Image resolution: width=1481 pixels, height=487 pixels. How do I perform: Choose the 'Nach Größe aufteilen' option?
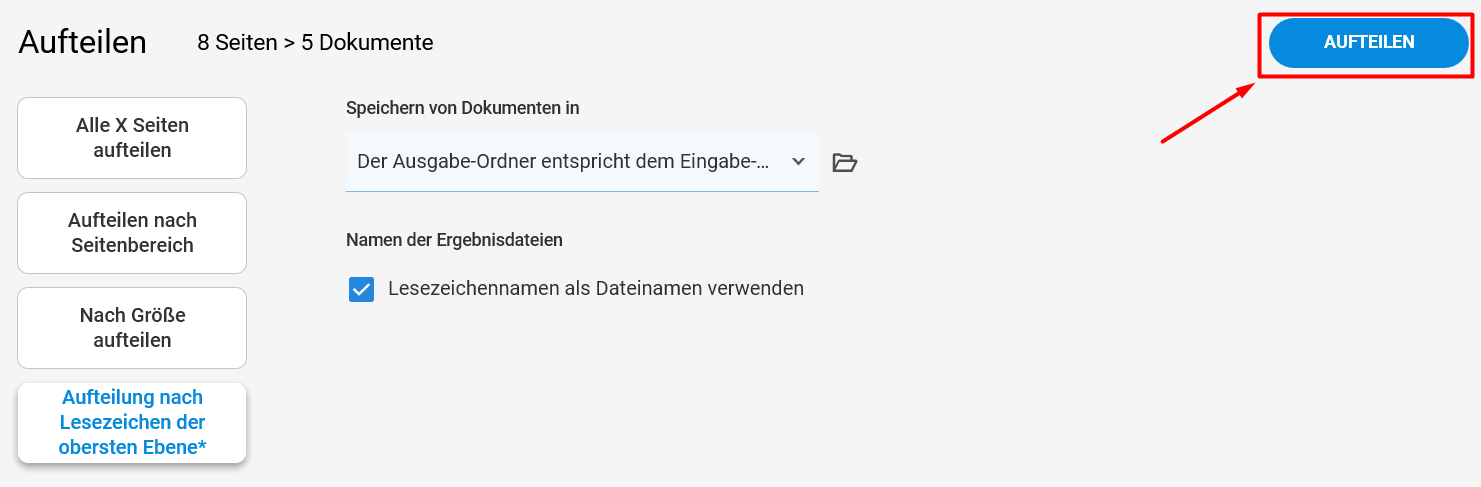pos(132,328)
